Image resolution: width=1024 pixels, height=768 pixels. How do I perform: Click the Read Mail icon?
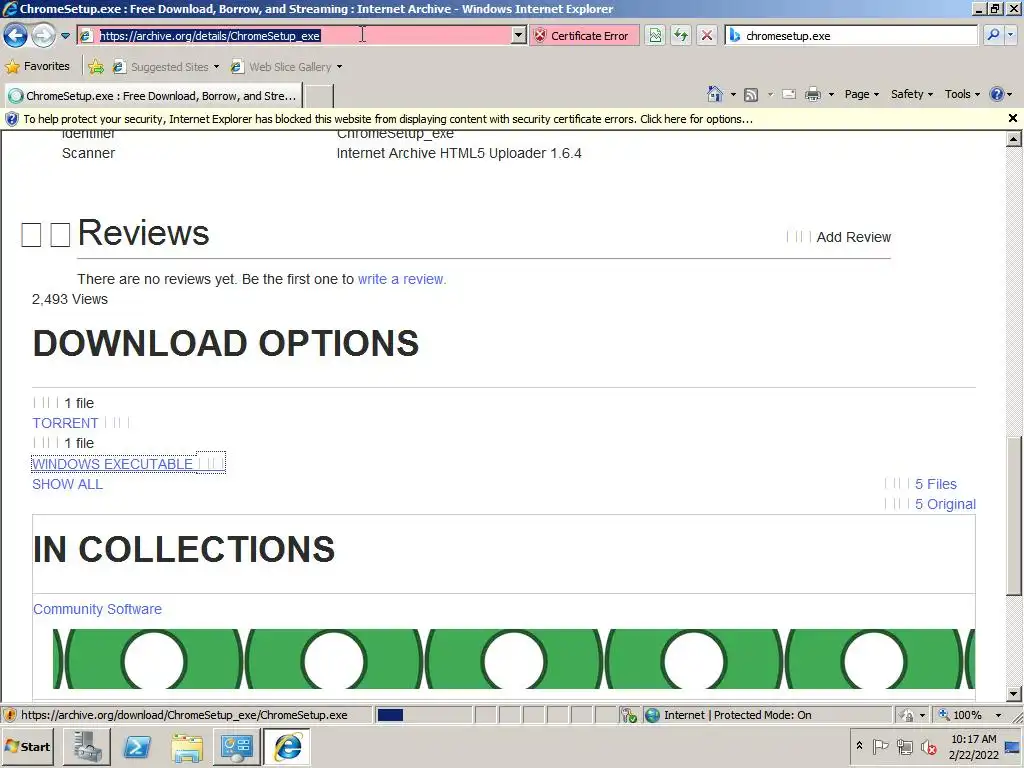click(x=789, y=95)
